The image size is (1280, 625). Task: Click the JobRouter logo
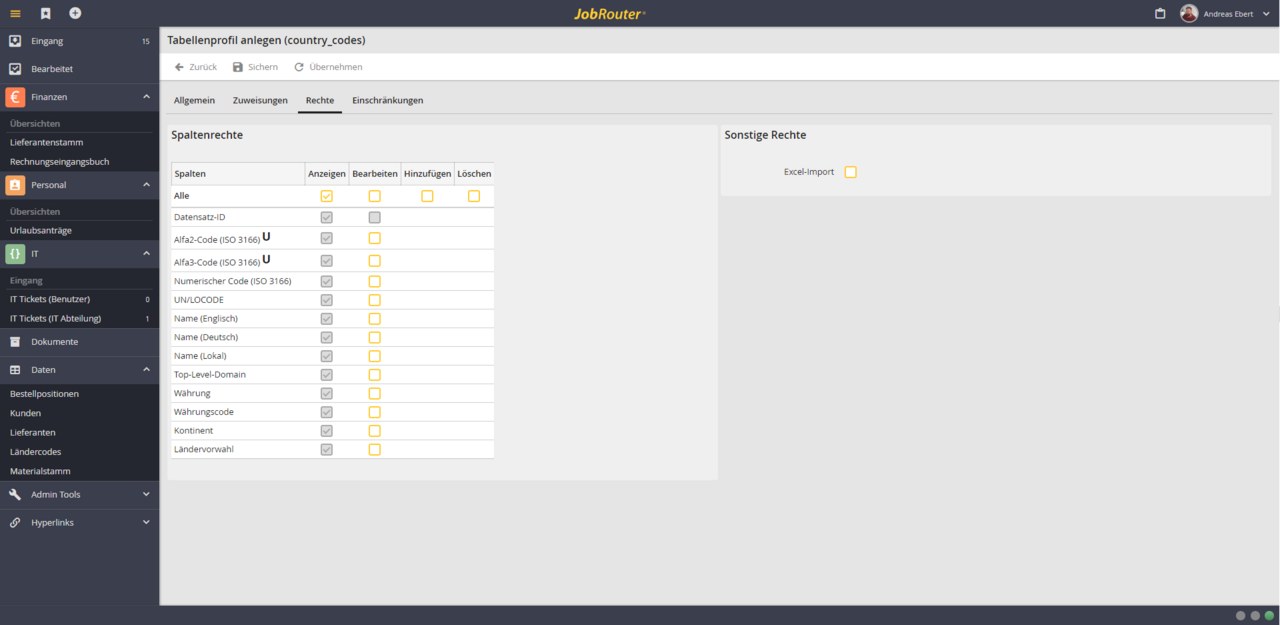[x=610, y=14]
